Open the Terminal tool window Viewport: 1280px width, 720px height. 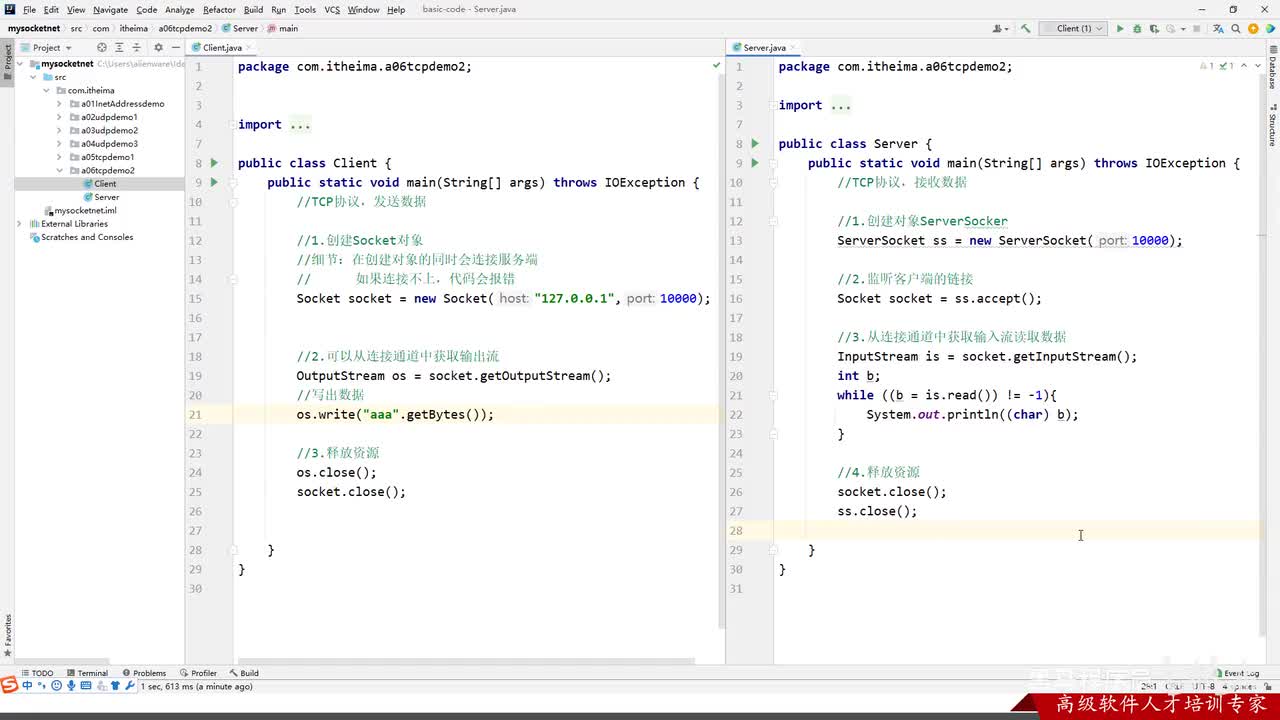pyautogui.click(x=87, y=673)
